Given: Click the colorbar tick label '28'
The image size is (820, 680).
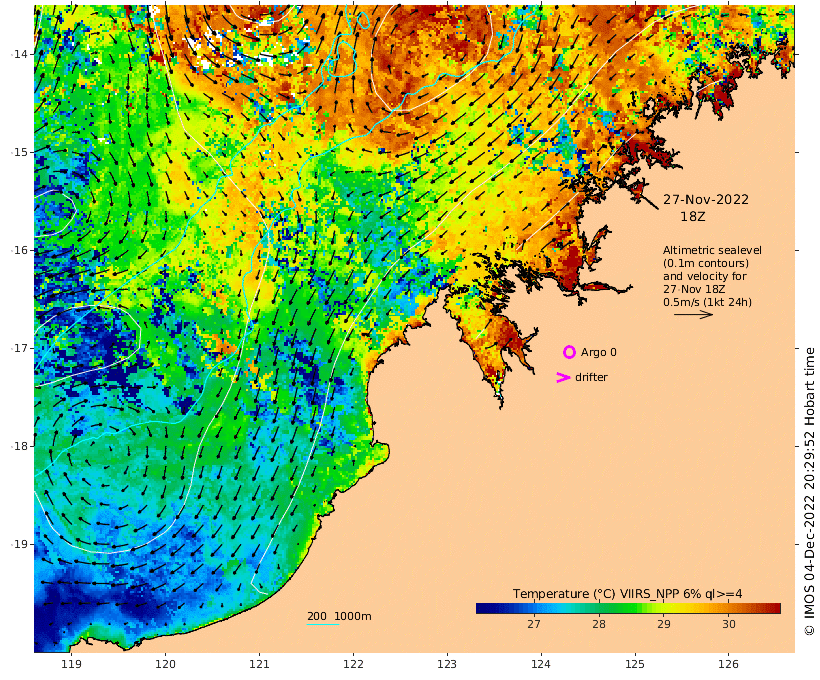Looking at the screenshot, I should coord(599,624).
